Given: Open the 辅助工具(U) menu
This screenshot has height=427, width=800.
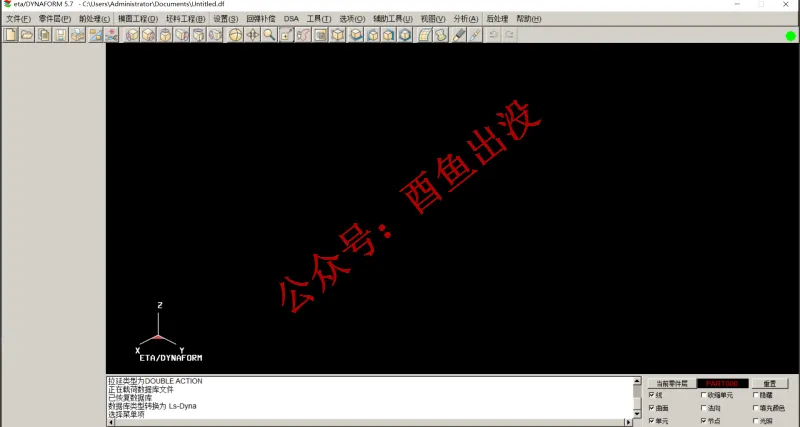Looking at the screenshot, I should coord(393,19).
